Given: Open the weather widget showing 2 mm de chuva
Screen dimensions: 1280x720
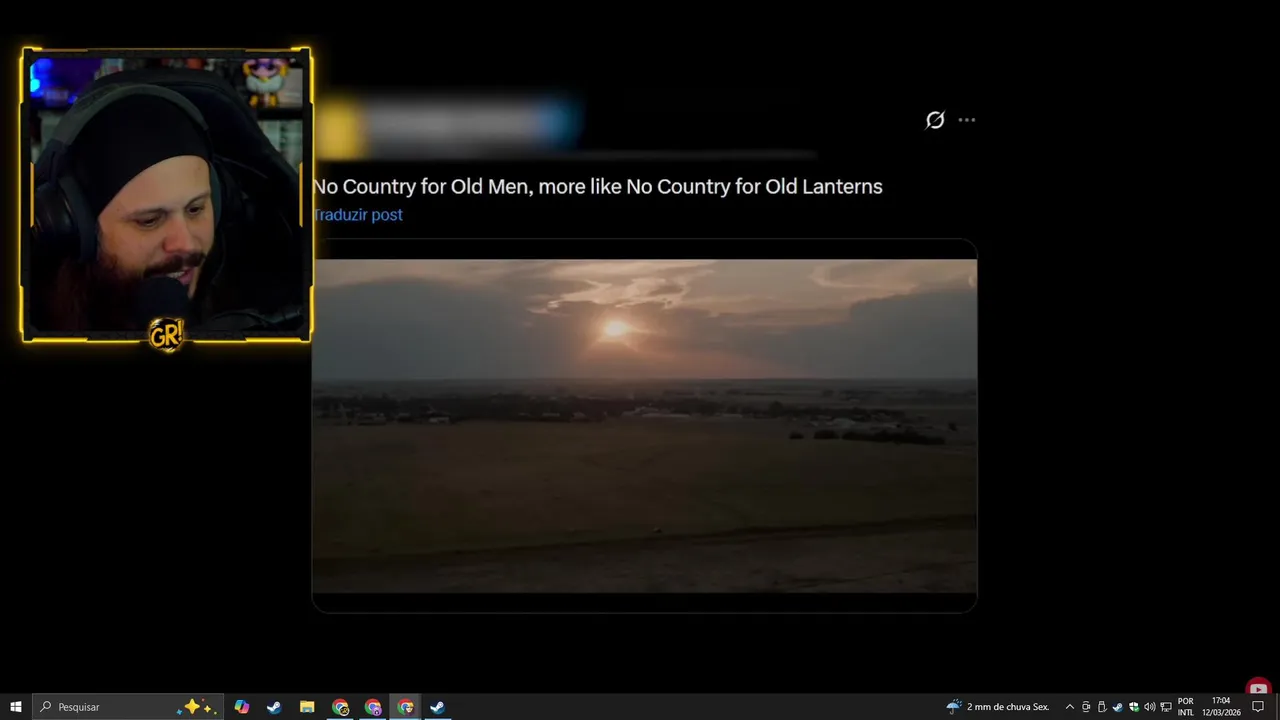Looking at the screenshot, I should pos(998,707).
